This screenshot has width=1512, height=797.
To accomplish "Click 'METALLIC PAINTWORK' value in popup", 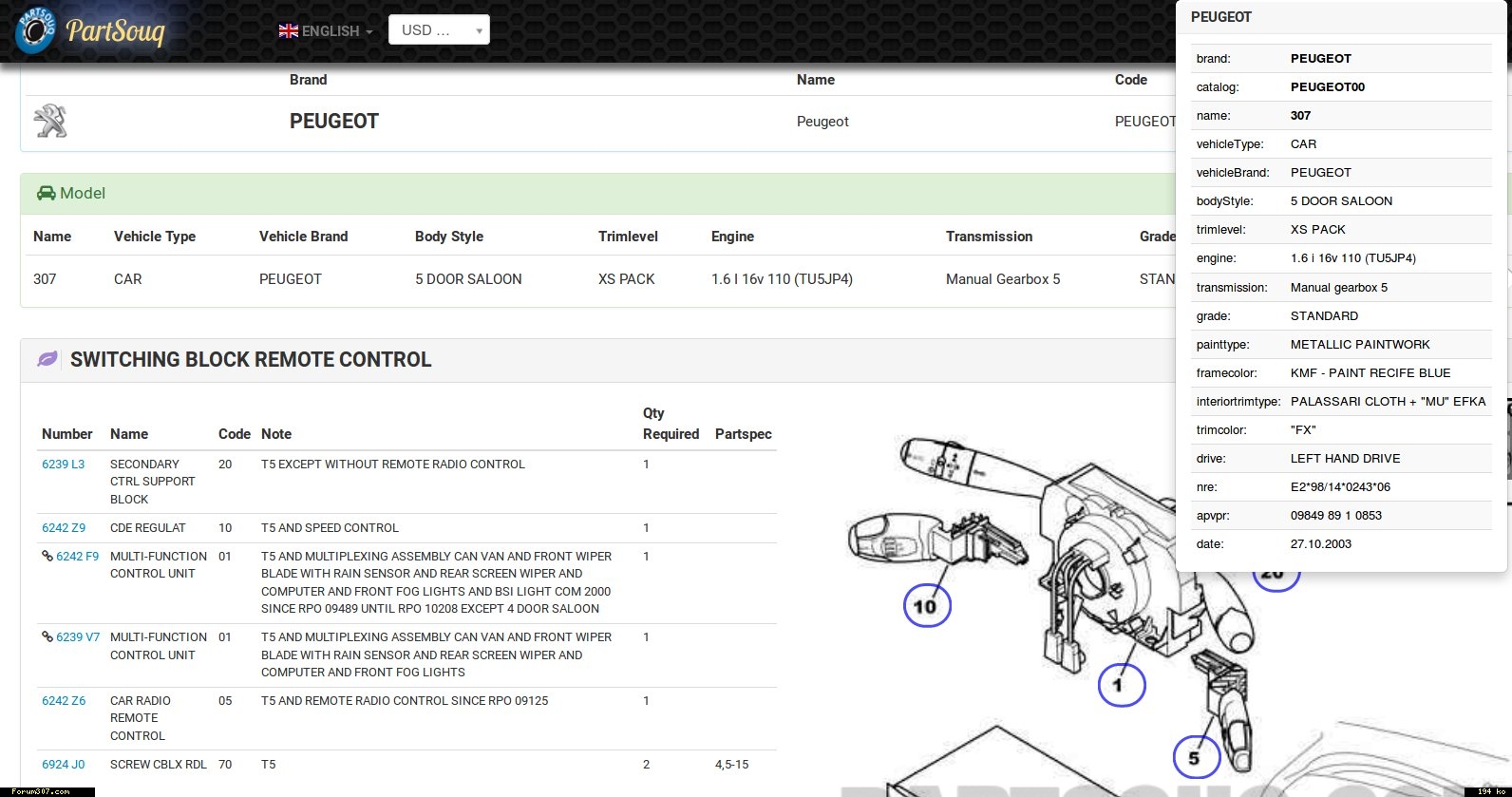I will [x=1360, y=345].
